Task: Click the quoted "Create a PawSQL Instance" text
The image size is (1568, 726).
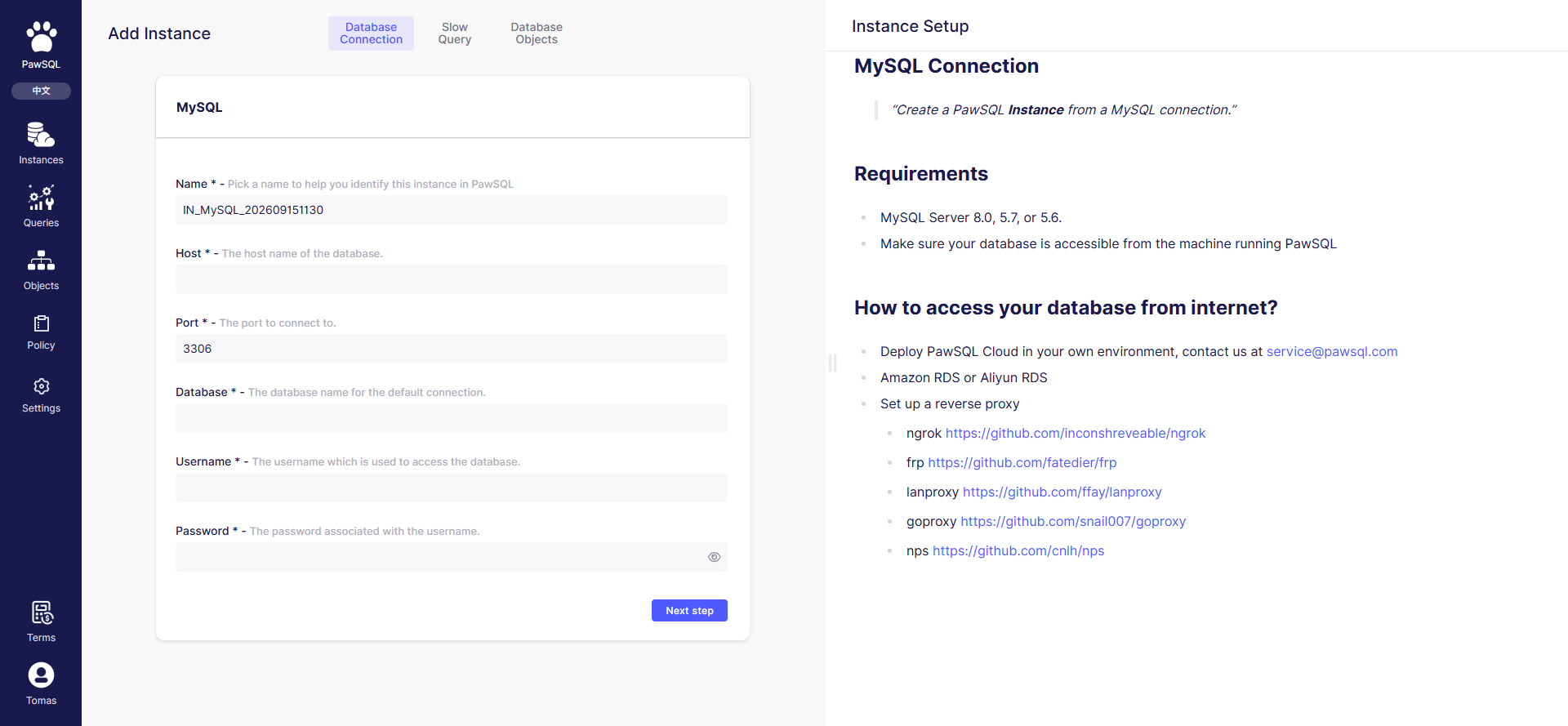Action: tap(1064, 109)
